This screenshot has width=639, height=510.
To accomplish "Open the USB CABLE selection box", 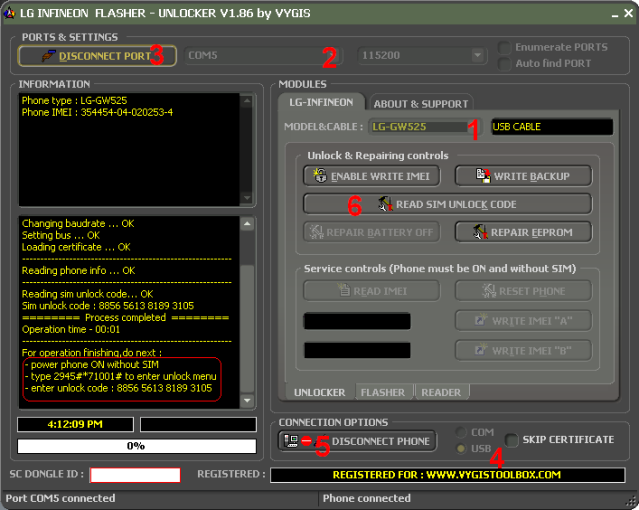I will pos(552,127).
